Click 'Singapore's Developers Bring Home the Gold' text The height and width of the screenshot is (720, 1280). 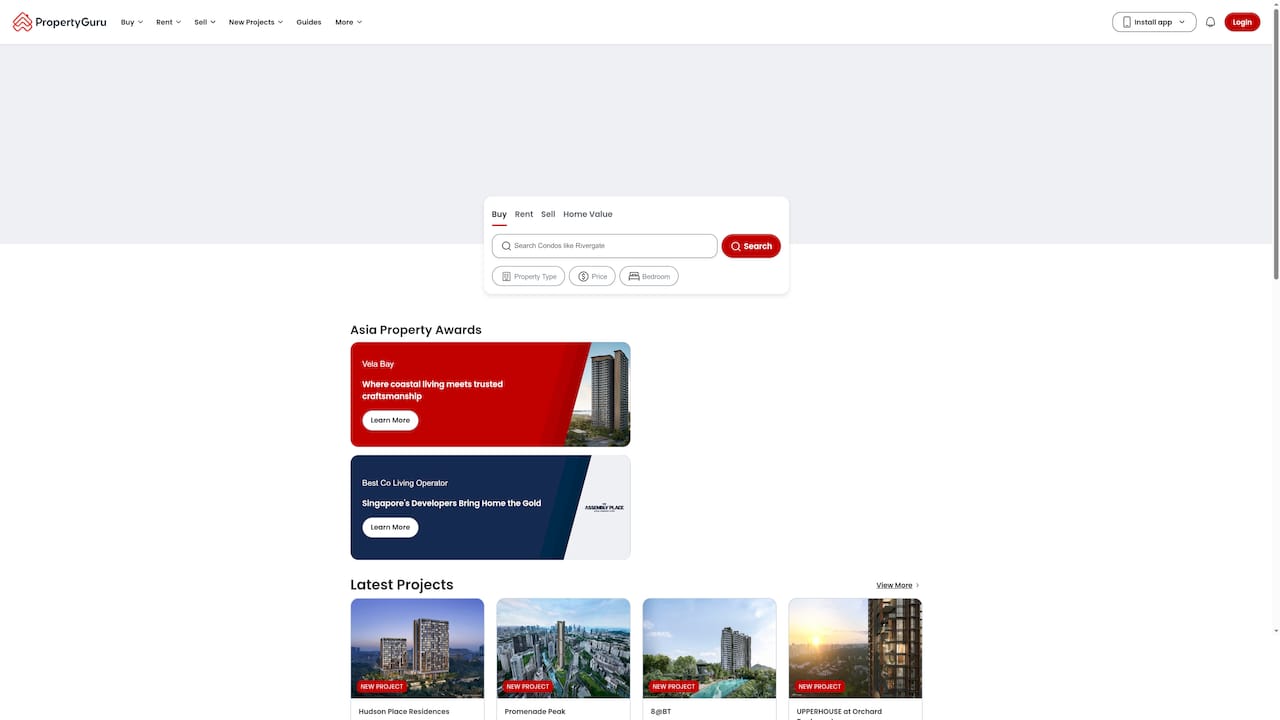(x=451, y=503)
